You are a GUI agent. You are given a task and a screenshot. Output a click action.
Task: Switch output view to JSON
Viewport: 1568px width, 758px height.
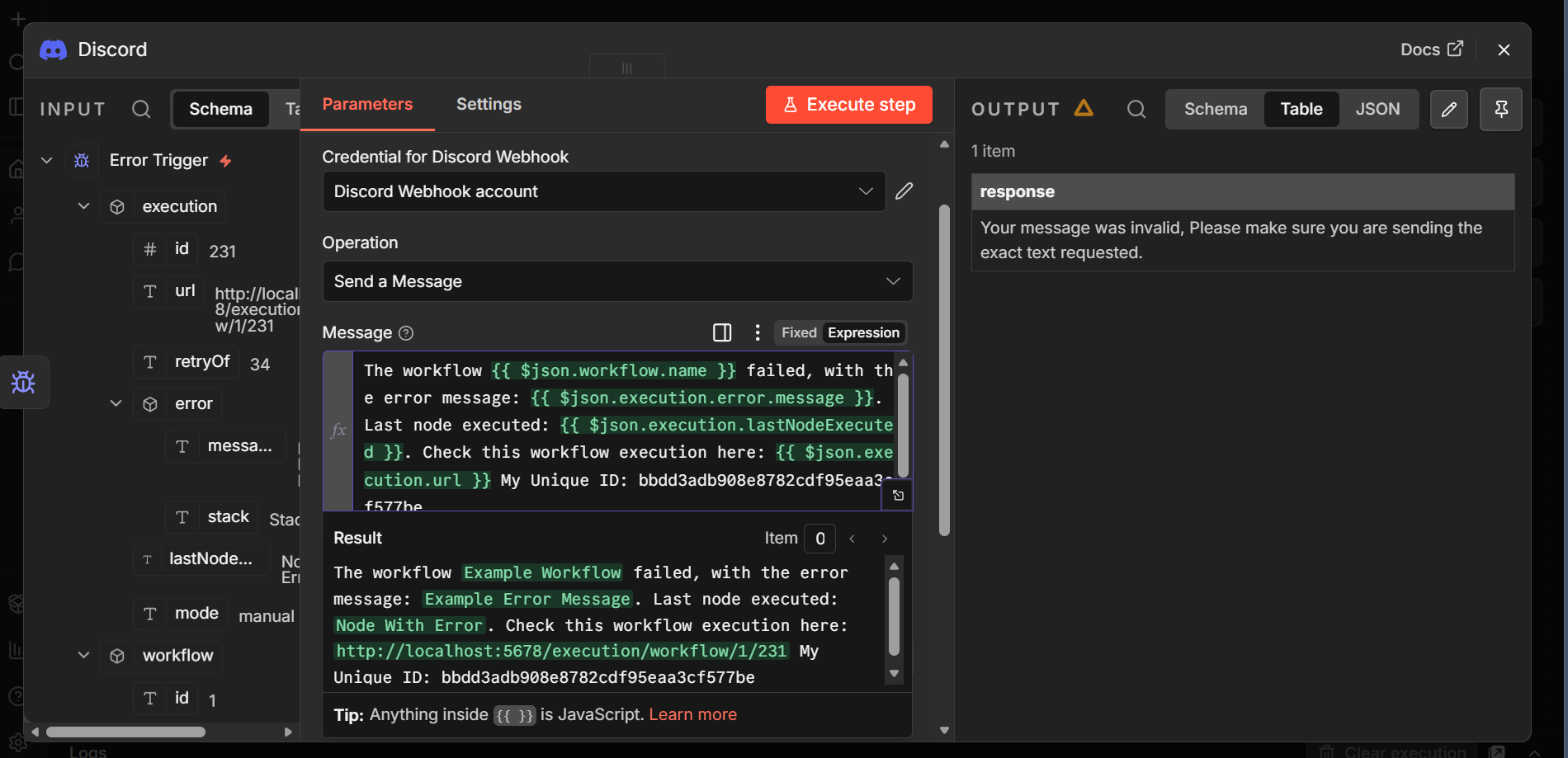pyautogui.click(x=1377, y=109)
